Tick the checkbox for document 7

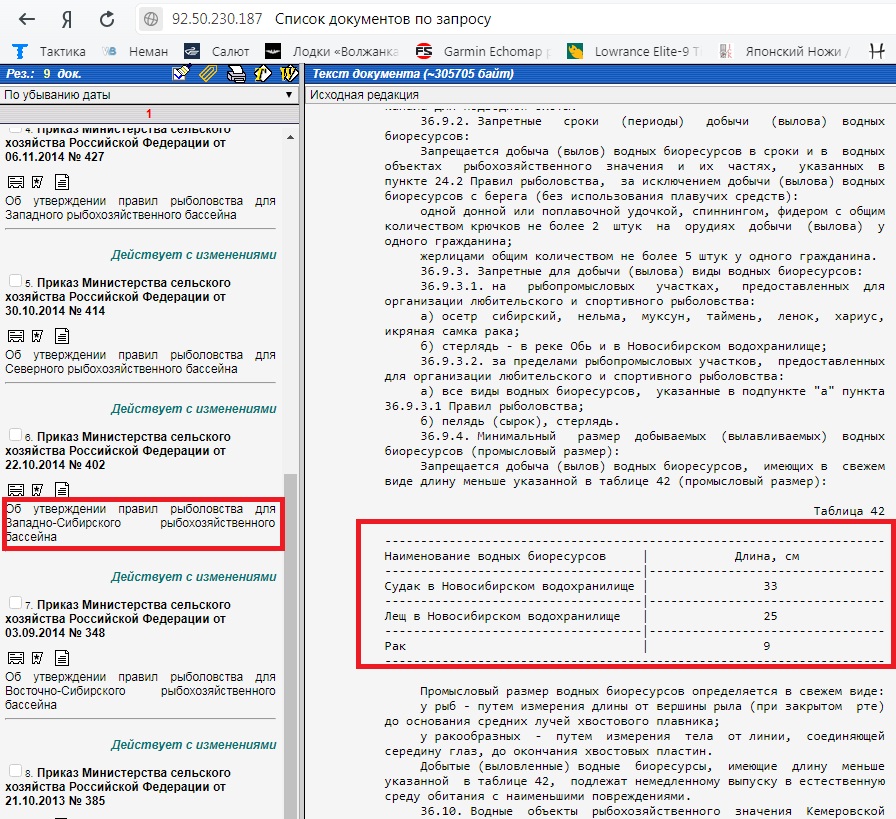click(14, 603)
